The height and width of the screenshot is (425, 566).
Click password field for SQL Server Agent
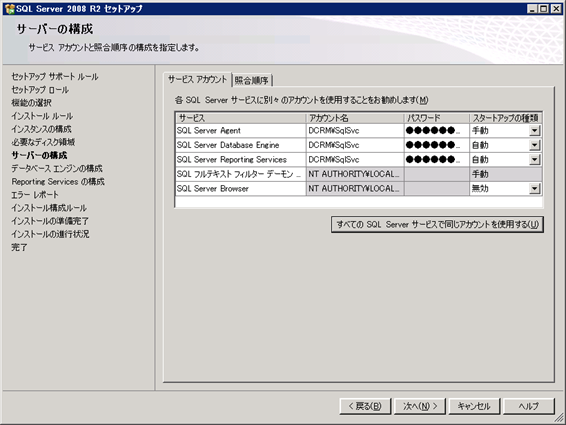pyautogui.click(x=436, y=131)
